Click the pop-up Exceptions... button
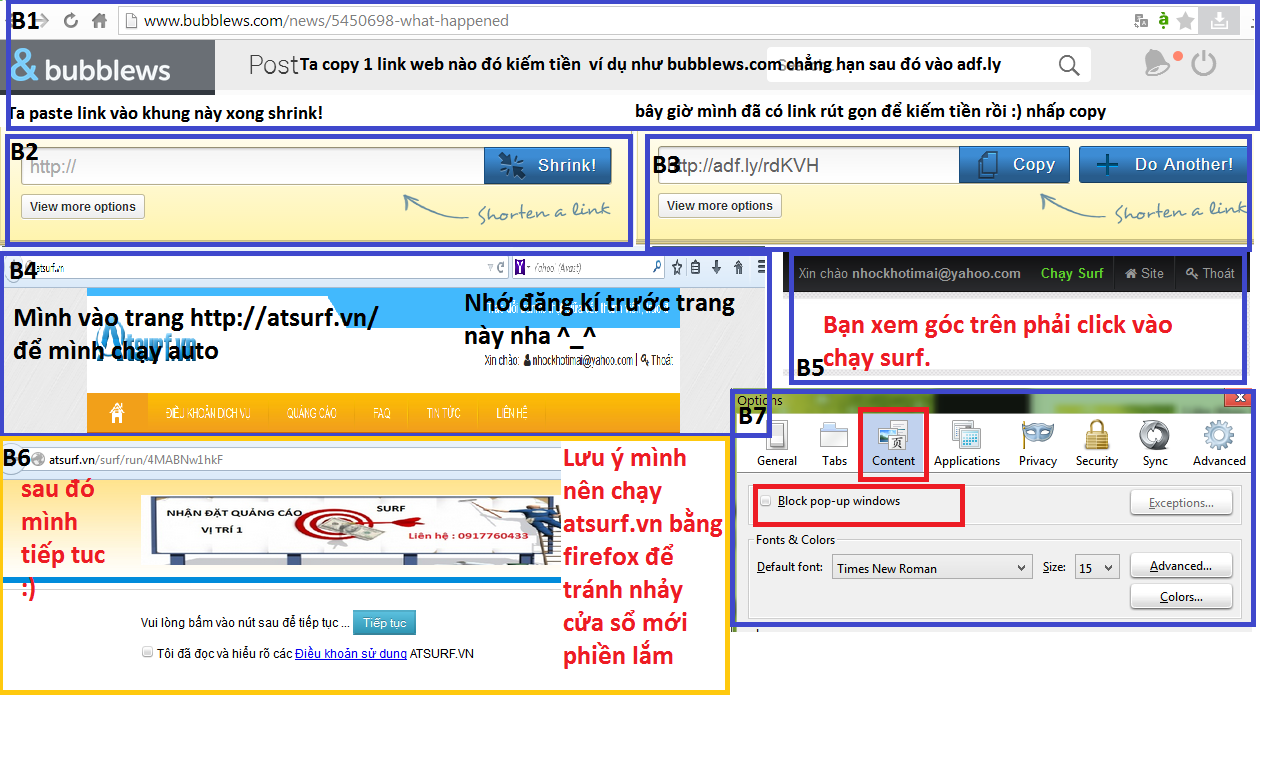This screenshot has height=760, width=1261. coord(1181,503)
